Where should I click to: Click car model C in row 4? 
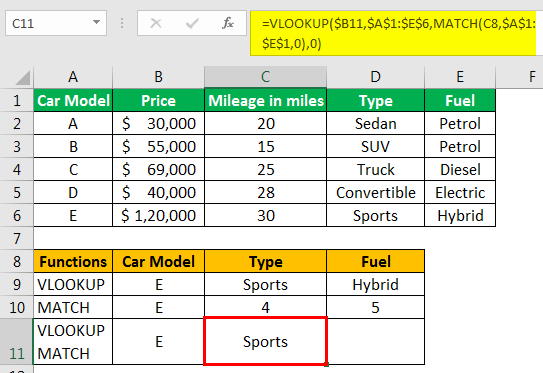73,169
